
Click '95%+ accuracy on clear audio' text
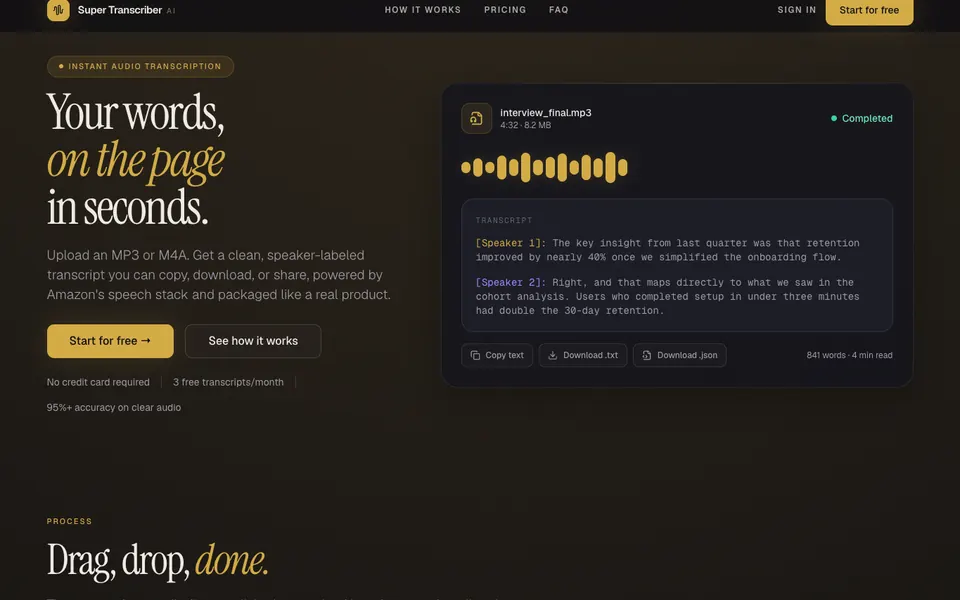[x=114, y=408]
